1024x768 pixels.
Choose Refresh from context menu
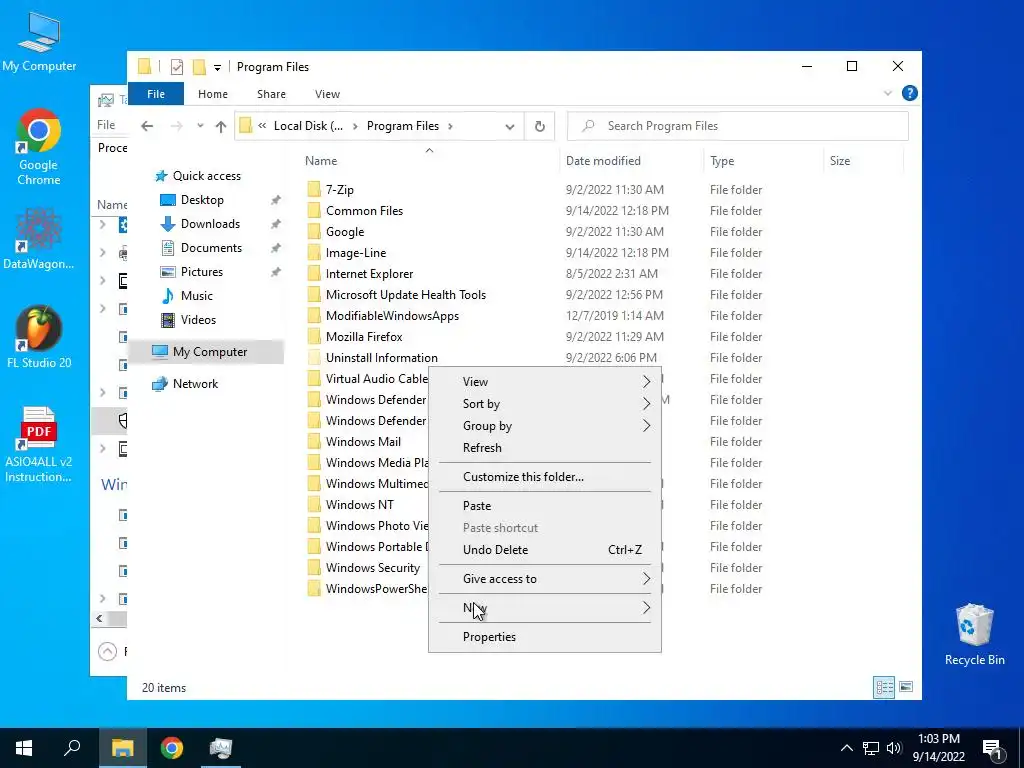(x=545, y=448)
